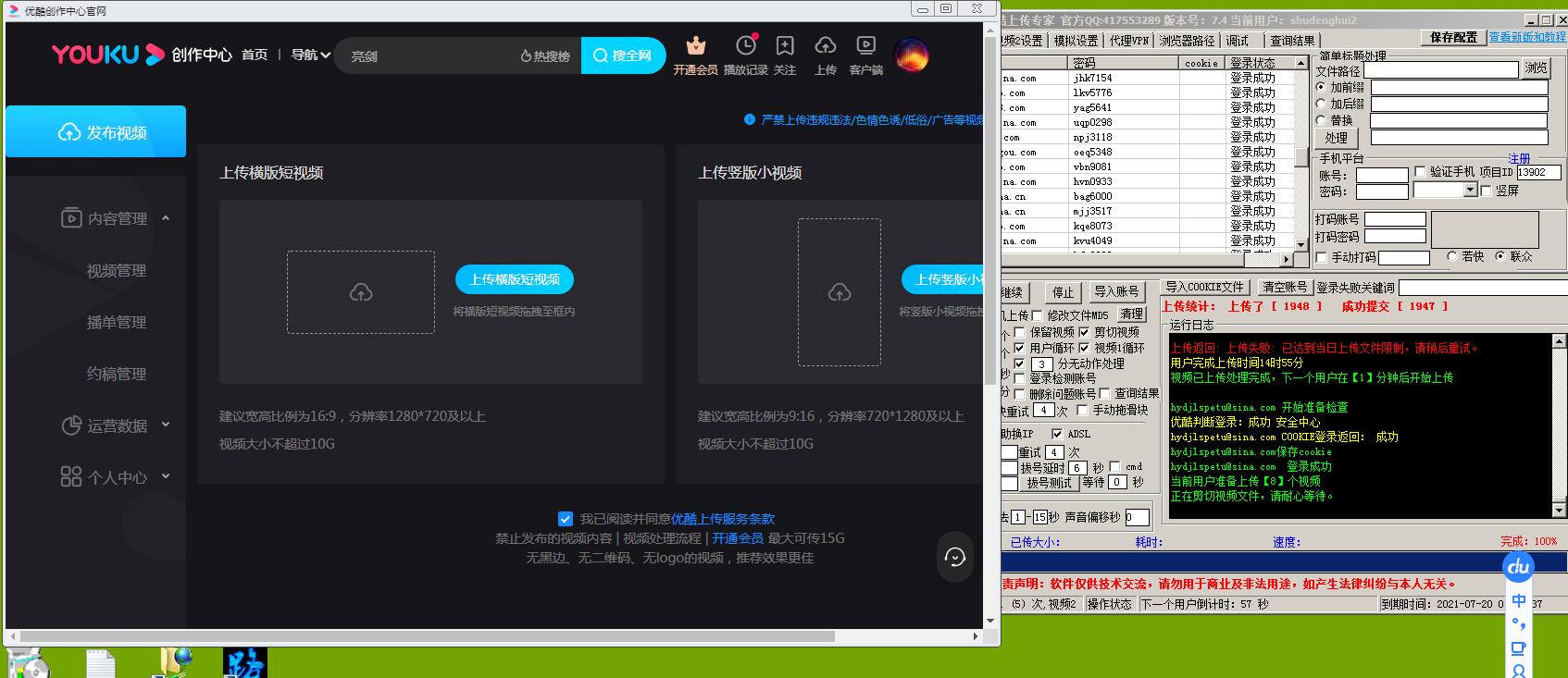Select the 若快 radio button

pyautogui.click(x=1452, y=256)
